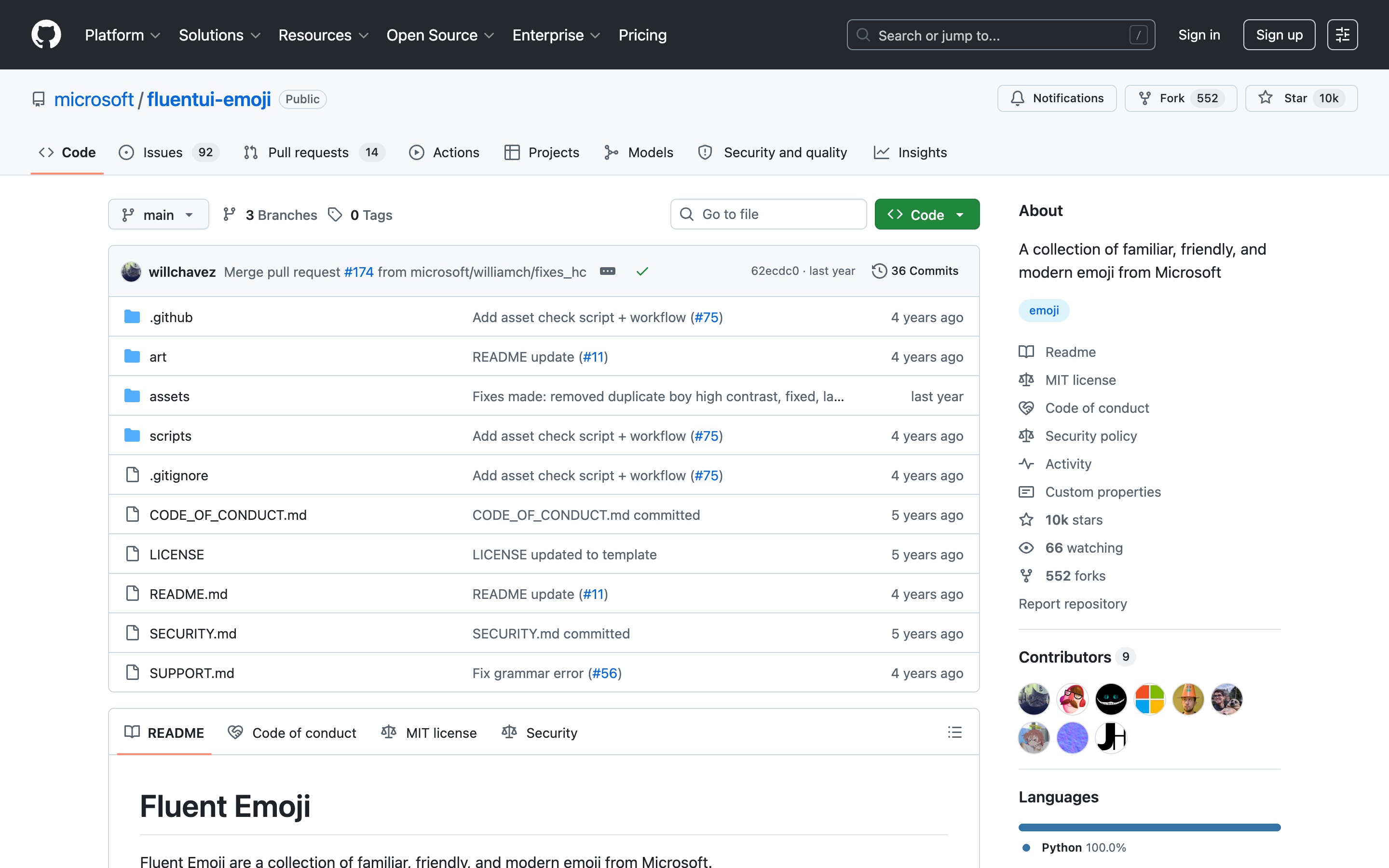1389x868 pixels.
Task: Click the art folder icon
Action: pos(132,356)
